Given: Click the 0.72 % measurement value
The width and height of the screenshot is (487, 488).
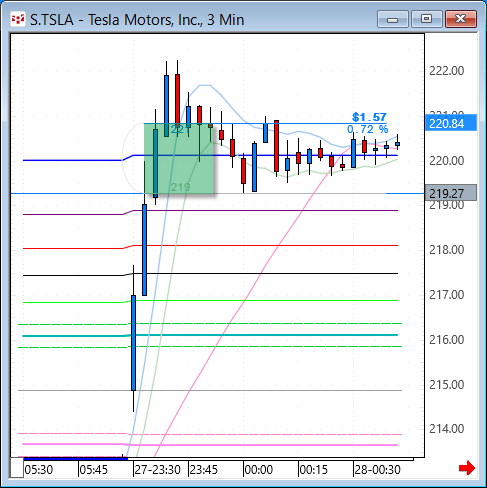Looking at the screenshot, I should [368, 129].
